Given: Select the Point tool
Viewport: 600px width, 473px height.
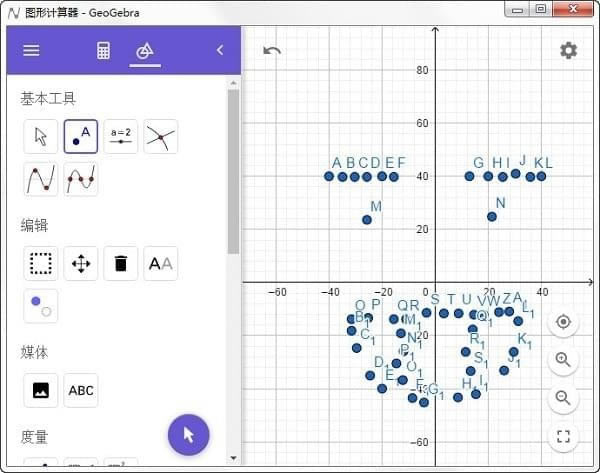Looking at the screenshot, I should pos(81,137).
